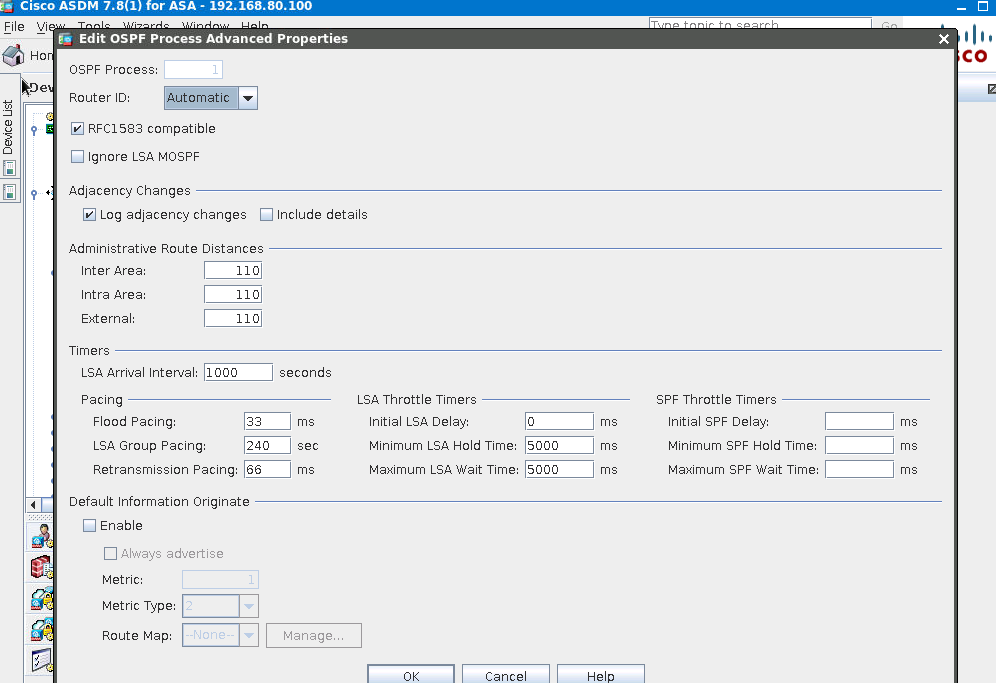The width and height of the screenshot is (996, 683).
Task: Open Help for this dialog
Action: pos(600,675)
